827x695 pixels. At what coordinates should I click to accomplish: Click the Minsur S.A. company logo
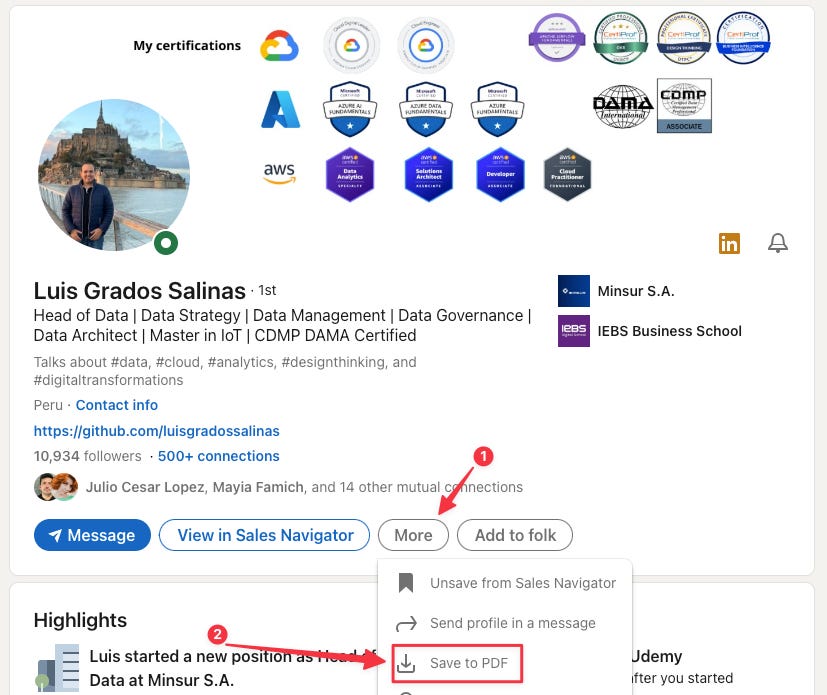point(574,291)
